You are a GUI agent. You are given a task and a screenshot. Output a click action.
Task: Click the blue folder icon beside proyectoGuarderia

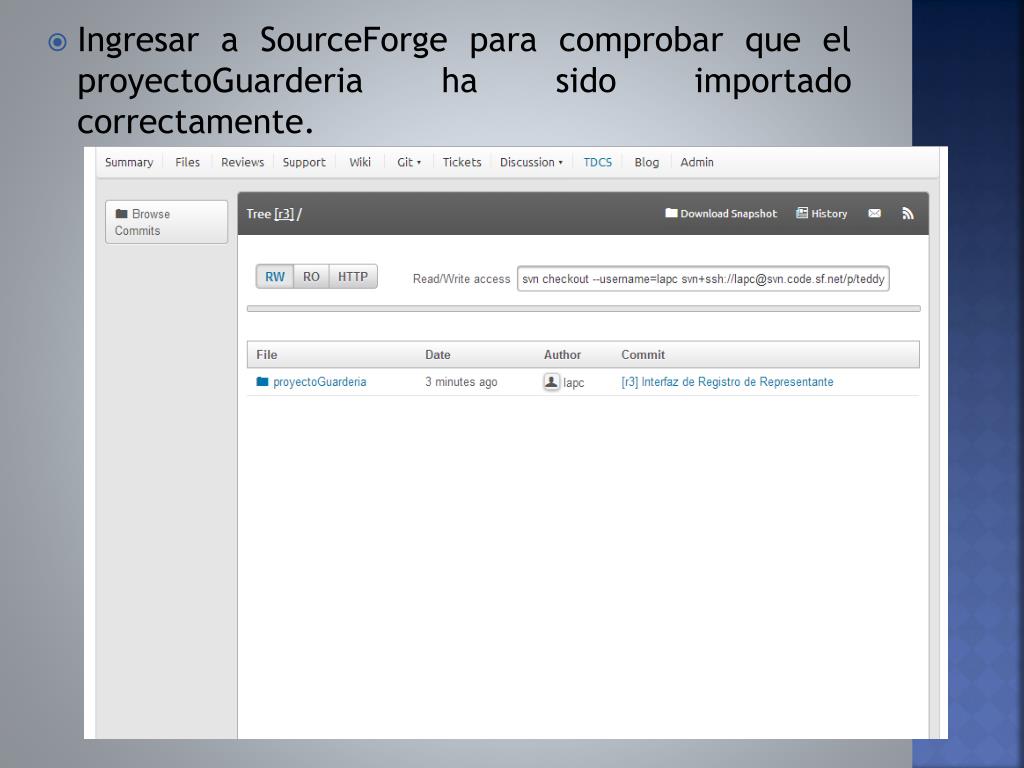point(263,381)
